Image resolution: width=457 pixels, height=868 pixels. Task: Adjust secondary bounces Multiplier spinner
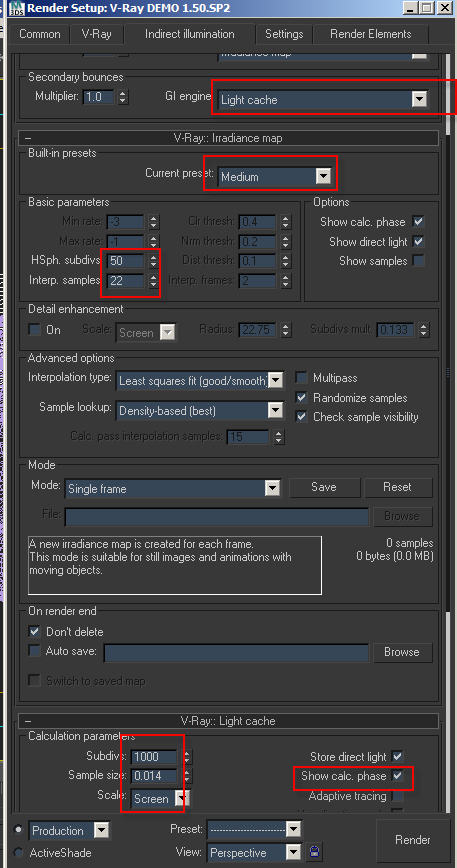pyautogui.click(x=123, y=97)
